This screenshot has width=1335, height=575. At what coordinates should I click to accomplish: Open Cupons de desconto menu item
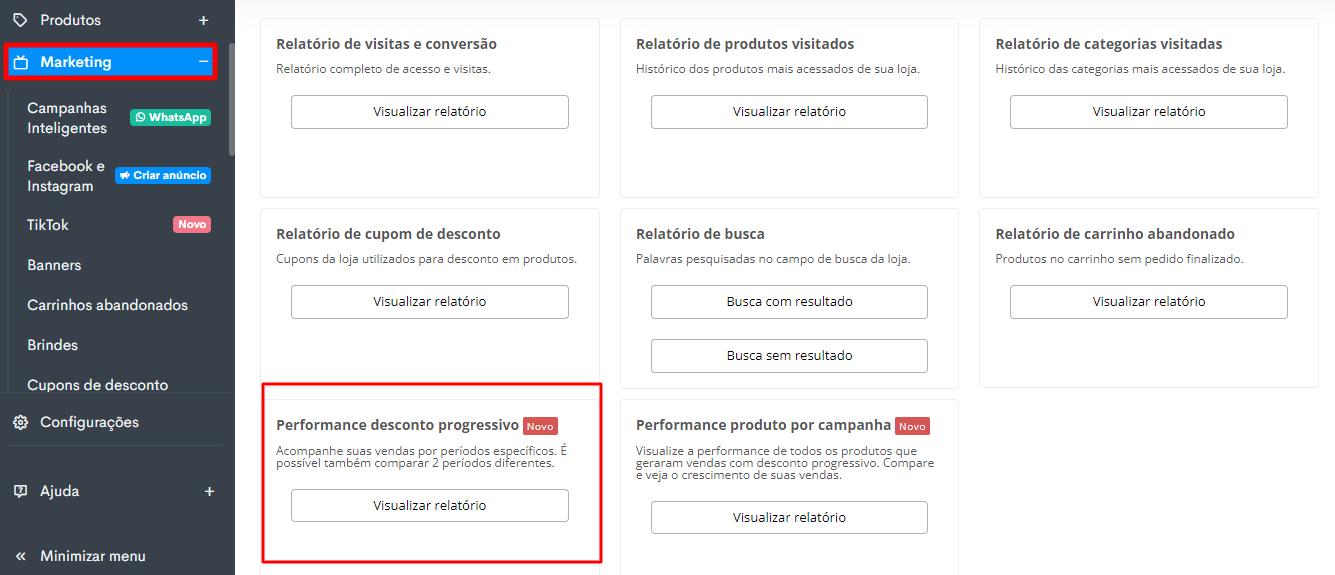click(97, 385)
